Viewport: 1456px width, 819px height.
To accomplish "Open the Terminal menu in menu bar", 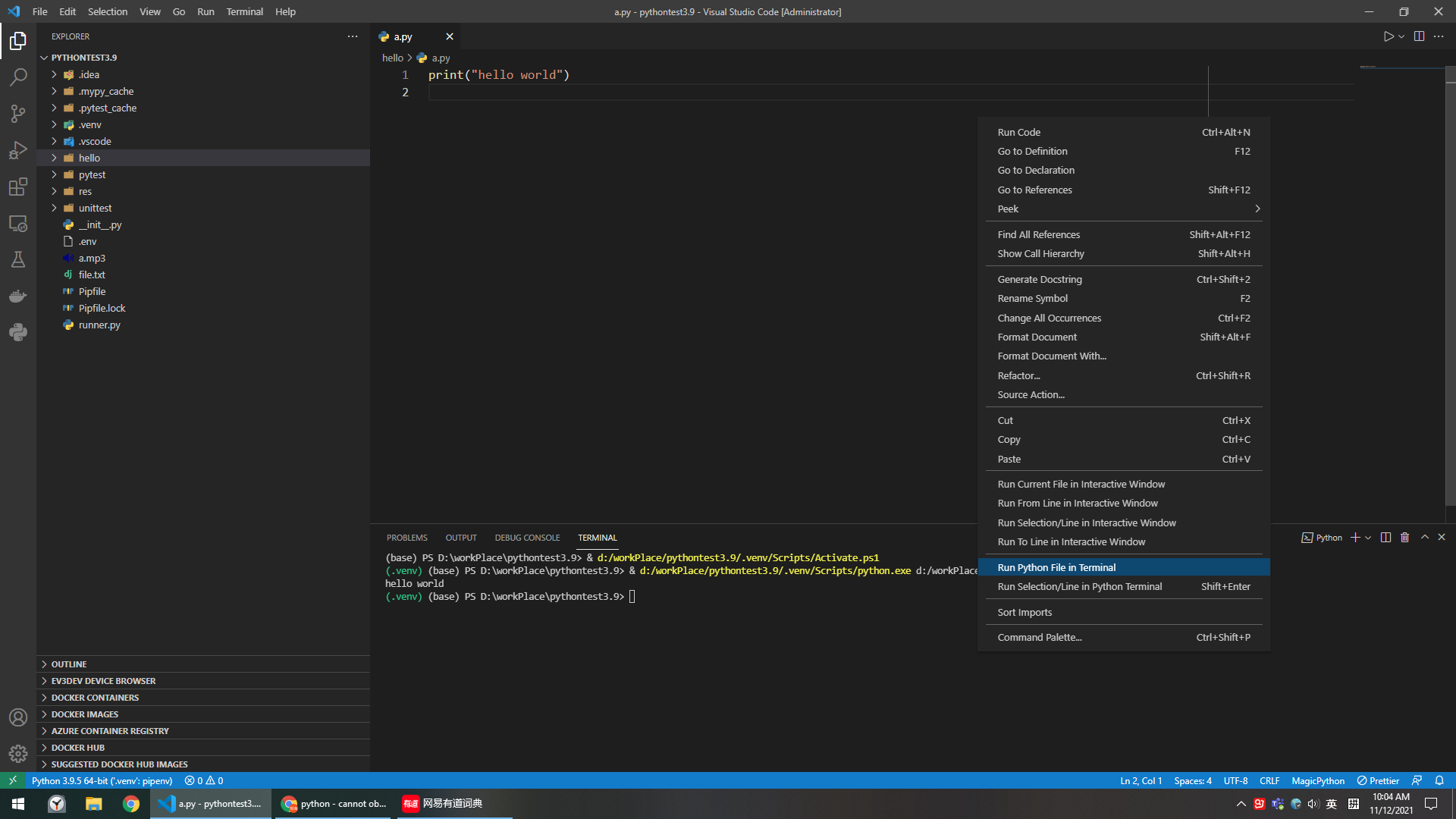I will tap(244, 11).
